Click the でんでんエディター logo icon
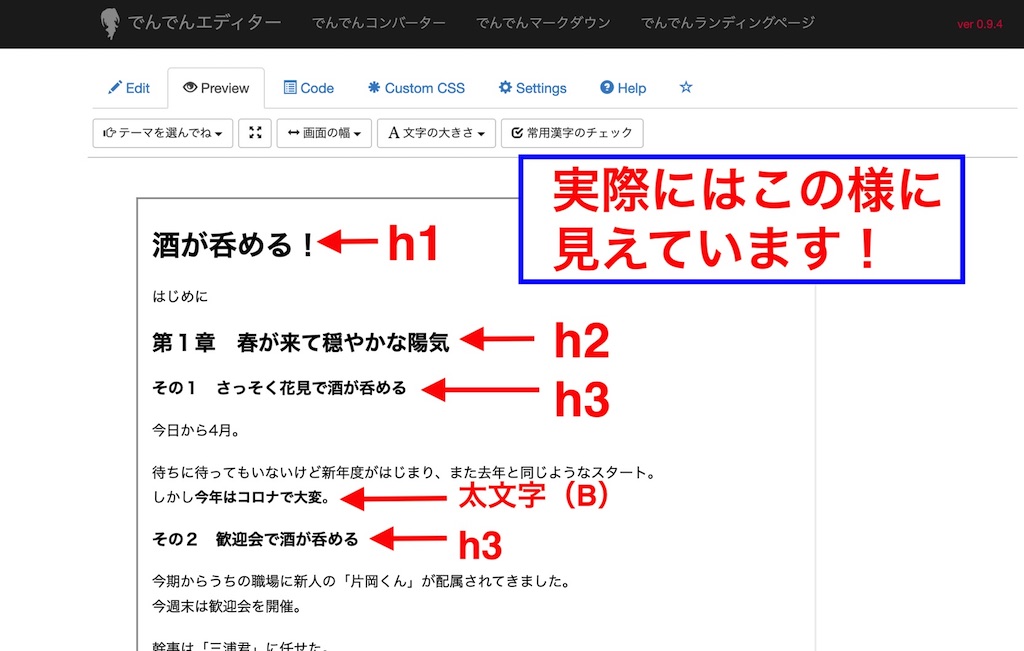 pyautogui.click(x=111, y=24)
